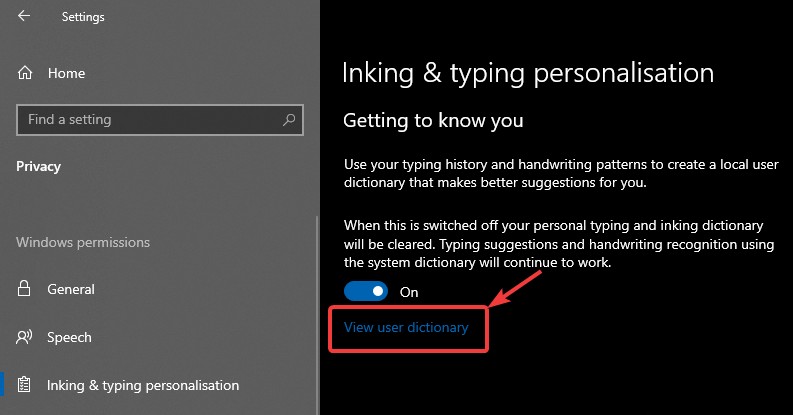793x415 pixels.
Task: Click the sidebar vertical scrollbar
Action: click(x=317, y=300)
